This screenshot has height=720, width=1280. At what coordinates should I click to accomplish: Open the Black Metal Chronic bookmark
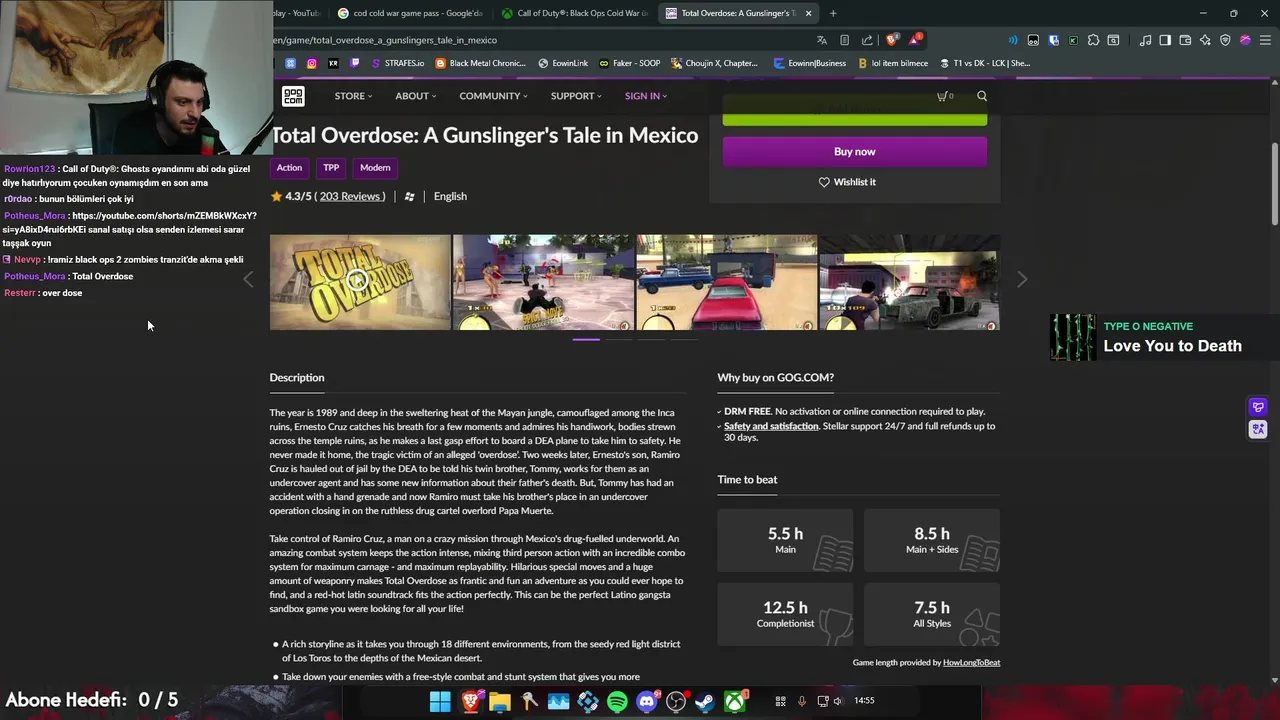(481, 63)
